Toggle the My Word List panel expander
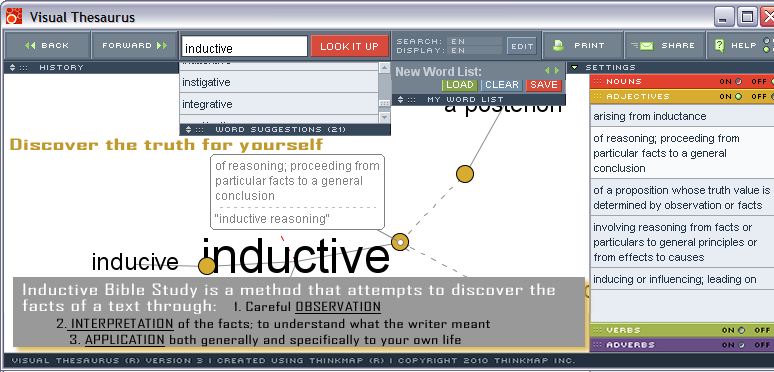Screen dimensions: 774x372 pyautogui.click(x=400, y=100)
